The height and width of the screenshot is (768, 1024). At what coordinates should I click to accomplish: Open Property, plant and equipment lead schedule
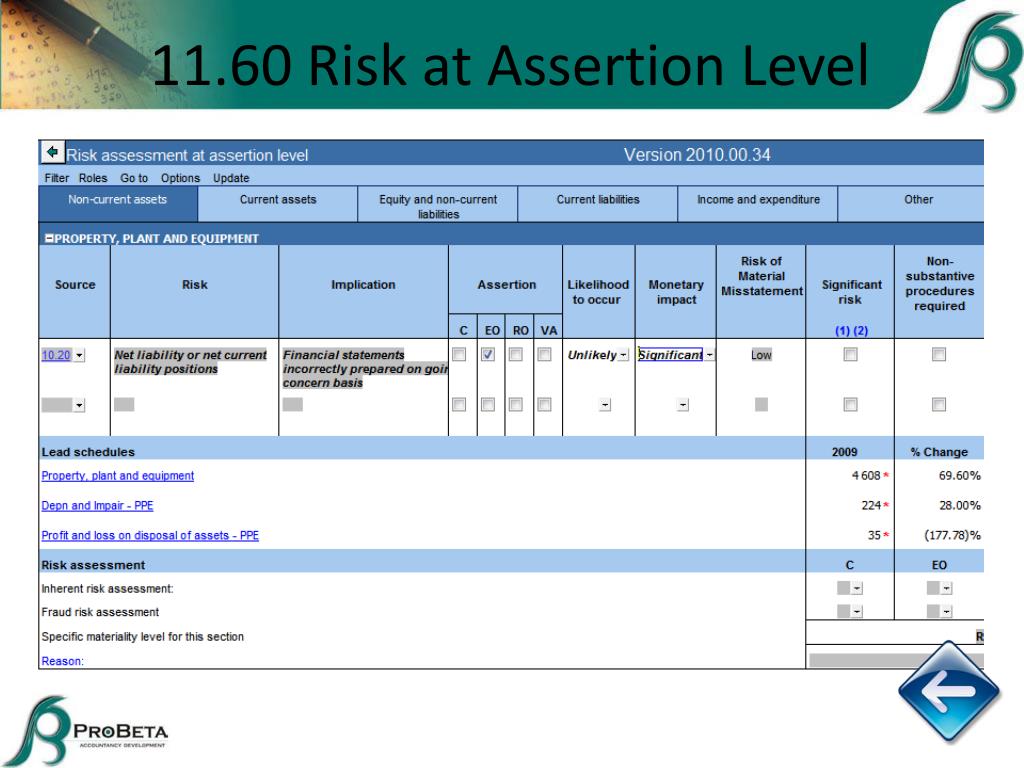click(118, 476)
